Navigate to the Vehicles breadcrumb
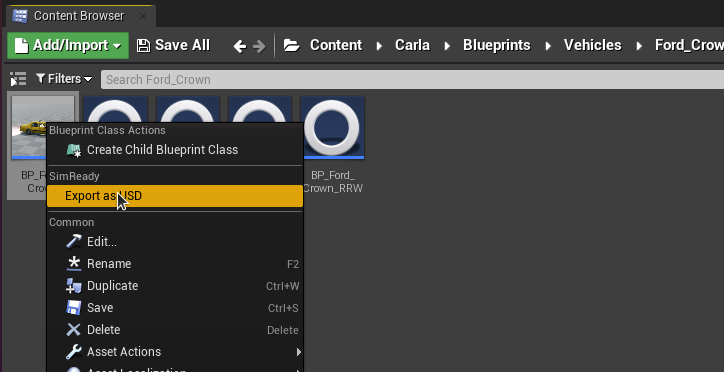This screenshot has height=372, width=724. click(592, 45)
